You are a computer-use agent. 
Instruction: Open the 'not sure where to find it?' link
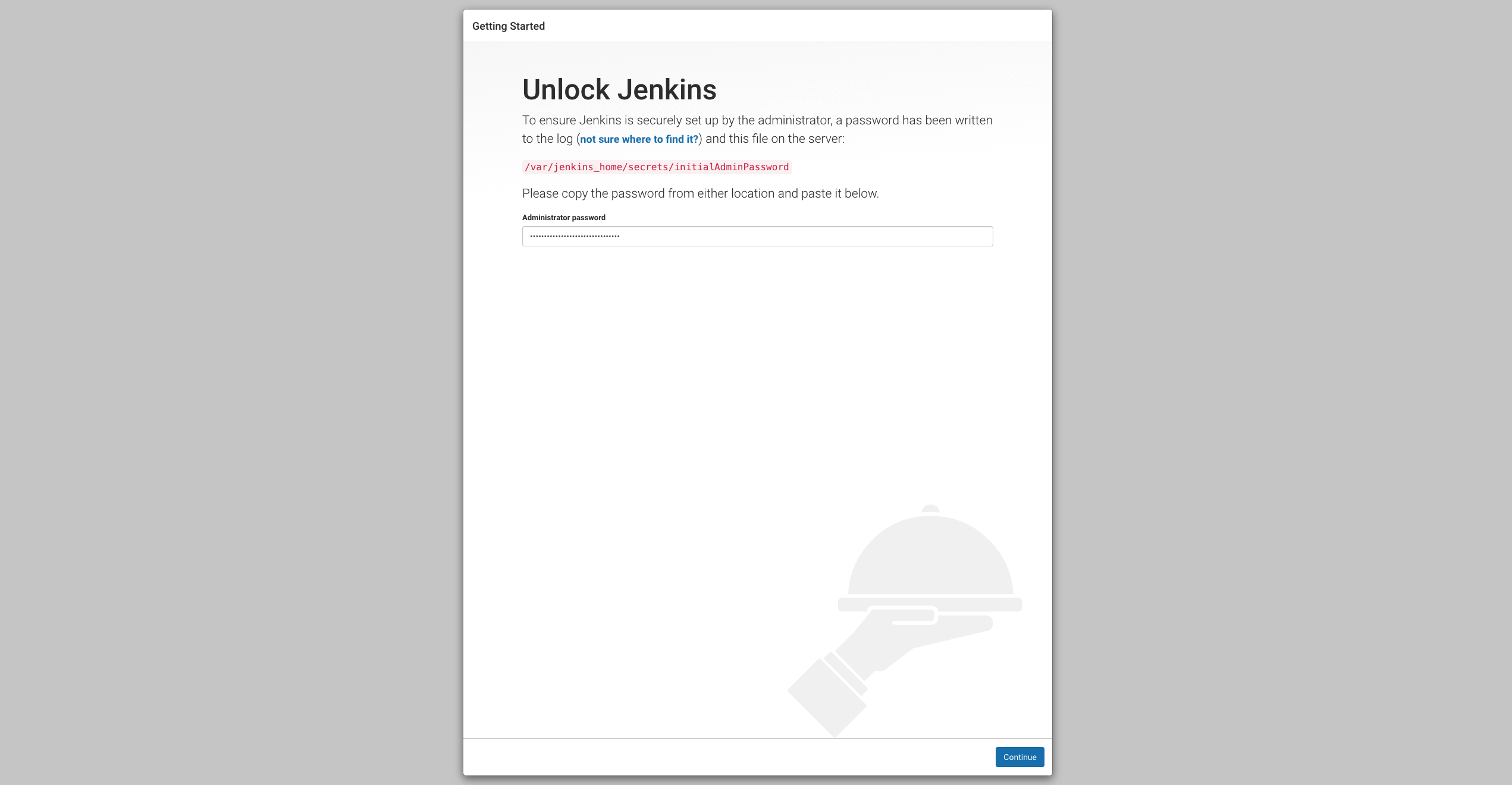pos(639,139)
